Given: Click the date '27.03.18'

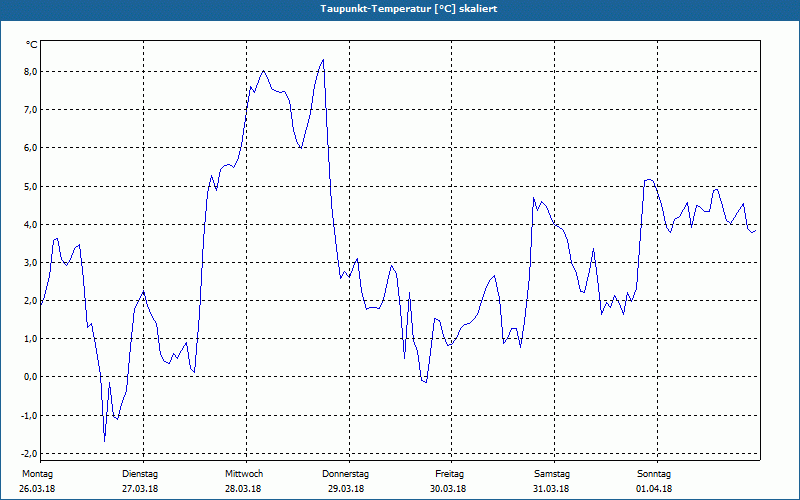Looking at the screenshot, I should (x=140, y=489).
